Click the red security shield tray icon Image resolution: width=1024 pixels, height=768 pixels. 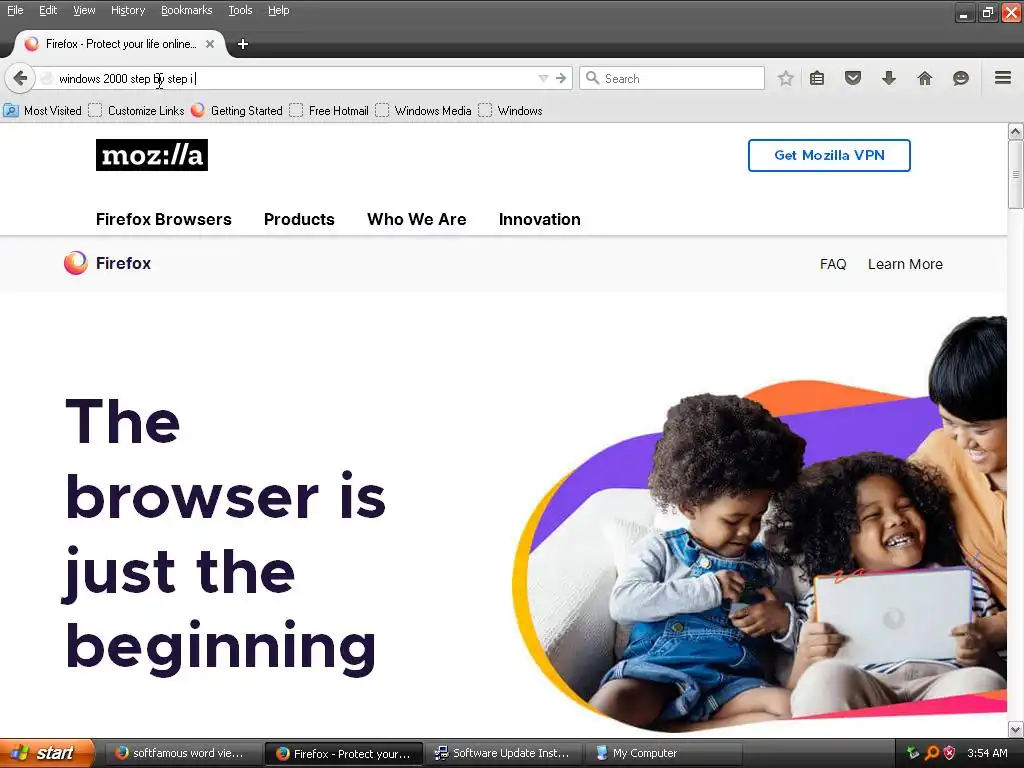pyautogui.click(x=950, y=753)
